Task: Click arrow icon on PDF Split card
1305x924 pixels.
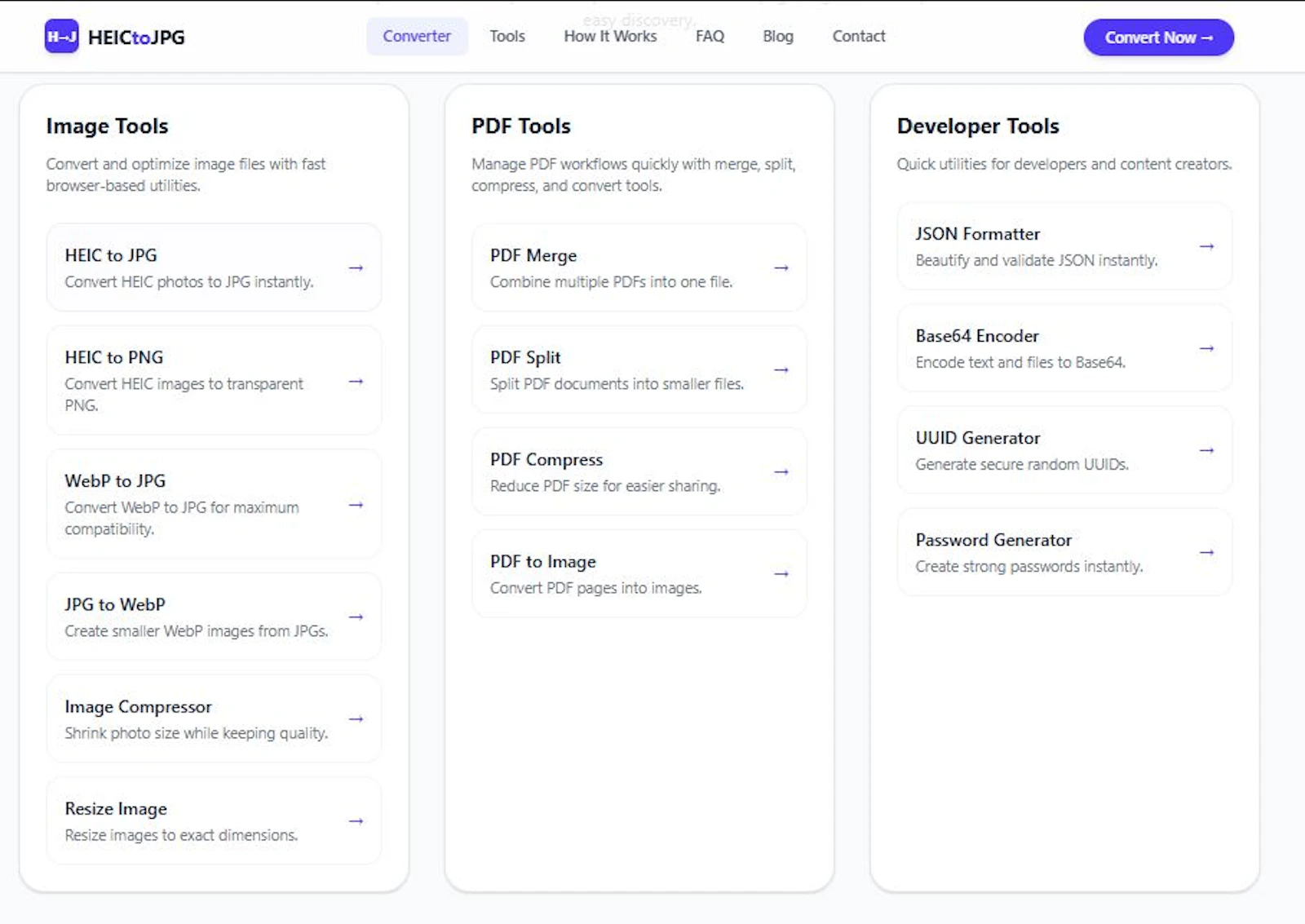Action: pyautogui.click(x=781, y=370)
